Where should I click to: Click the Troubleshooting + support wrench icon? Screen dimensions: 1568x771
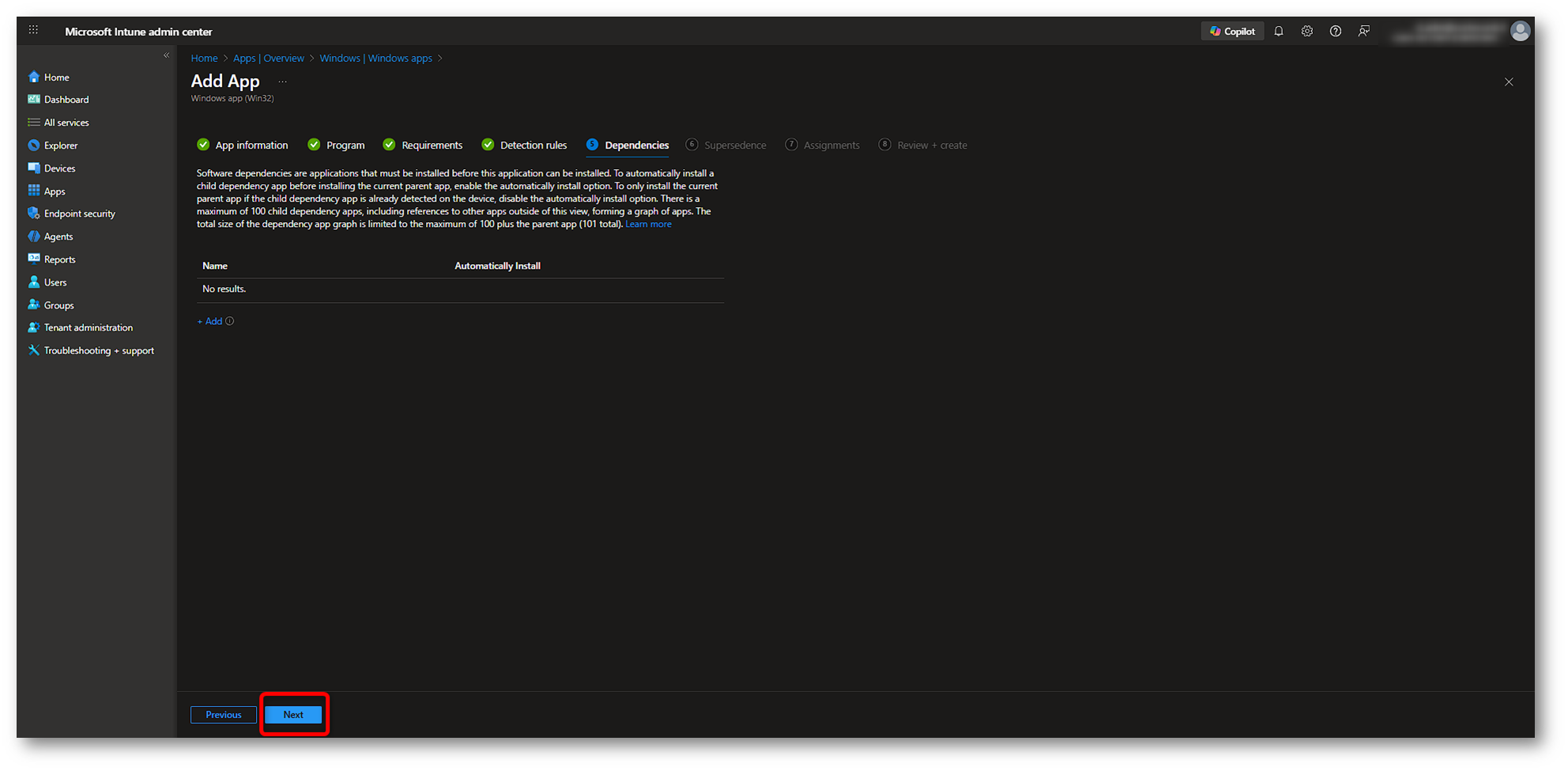tap(34, 350)
